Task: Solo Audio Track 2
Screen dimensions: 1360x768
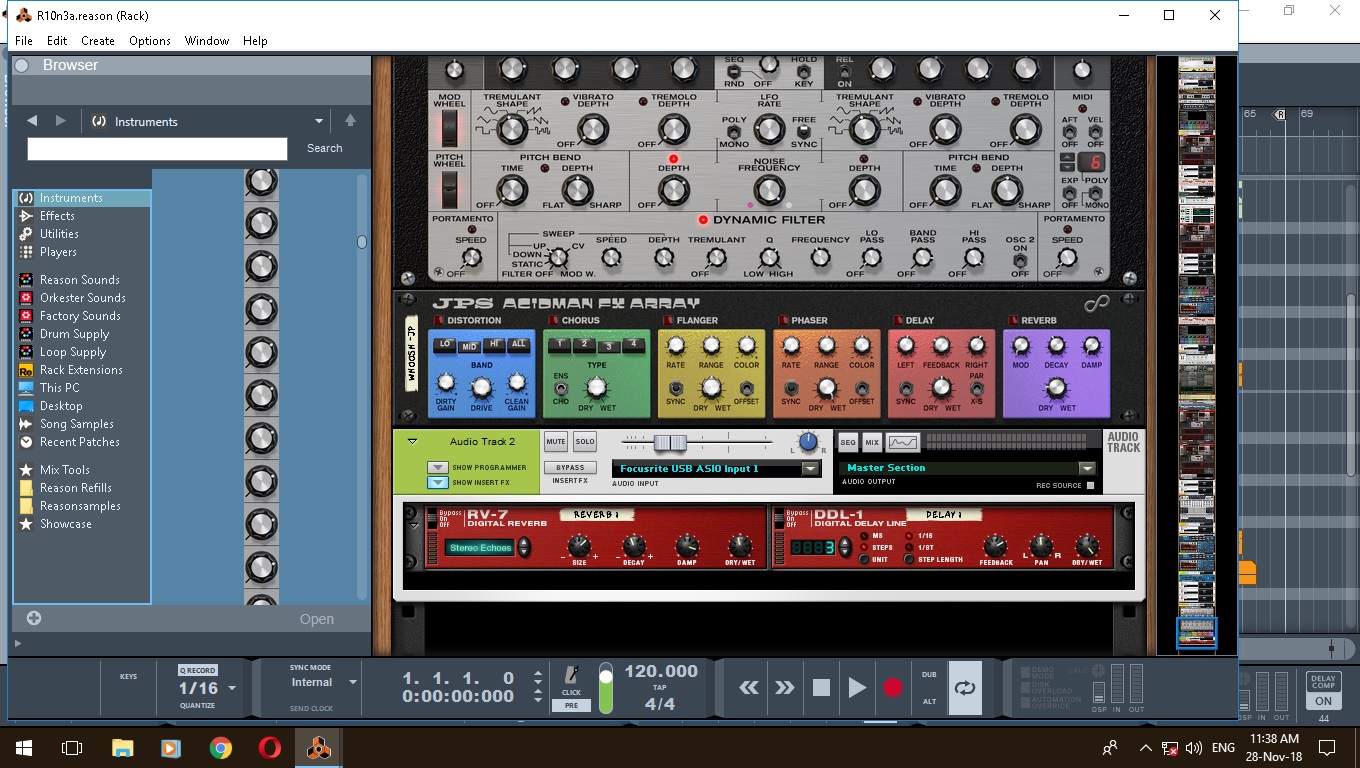Action: point(585,441)
